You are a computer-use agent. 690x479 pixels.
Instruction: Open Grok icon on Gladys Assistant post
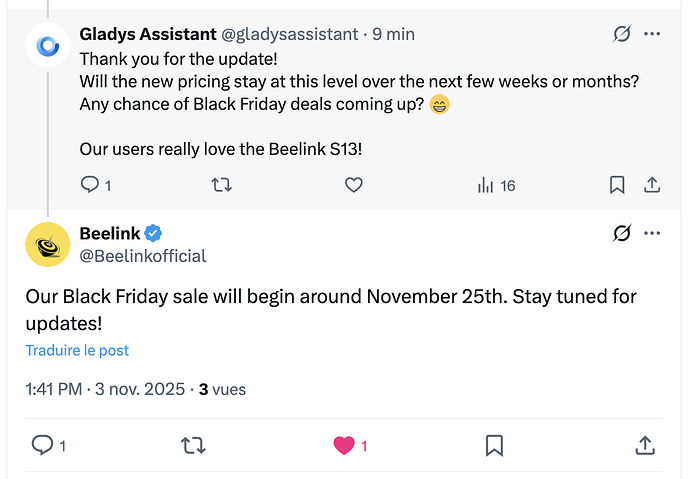point(622,34)
